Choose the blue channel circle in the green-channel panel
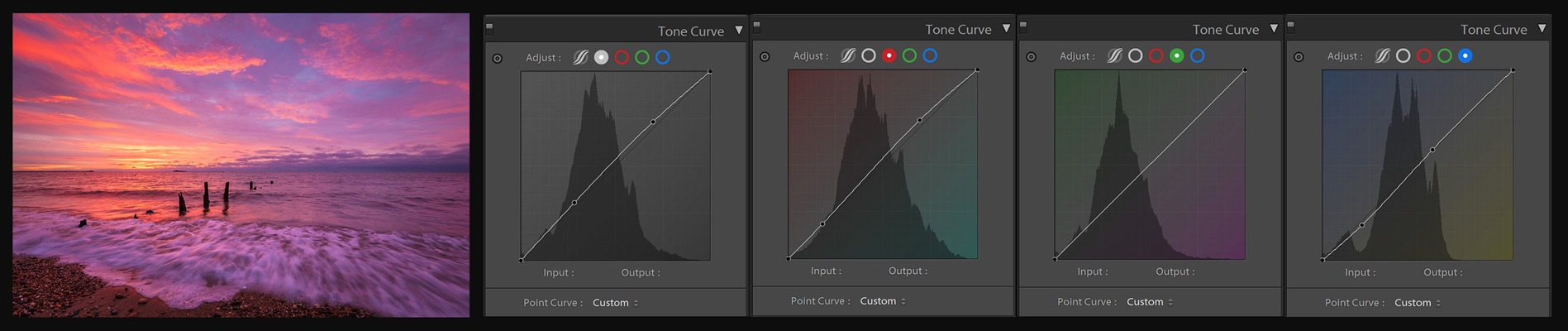Image resolution: width=1568 pixels, height=331 pixels. (x=1197, y=55)
